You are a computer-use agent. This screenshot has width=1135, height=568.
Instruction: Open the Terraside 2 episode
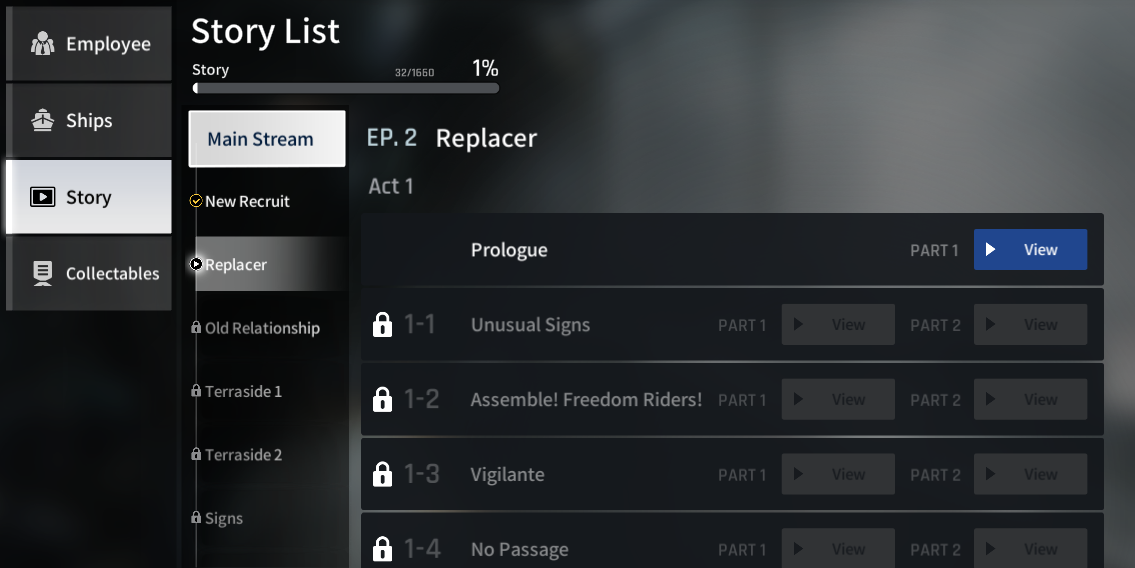coord(243,455)
